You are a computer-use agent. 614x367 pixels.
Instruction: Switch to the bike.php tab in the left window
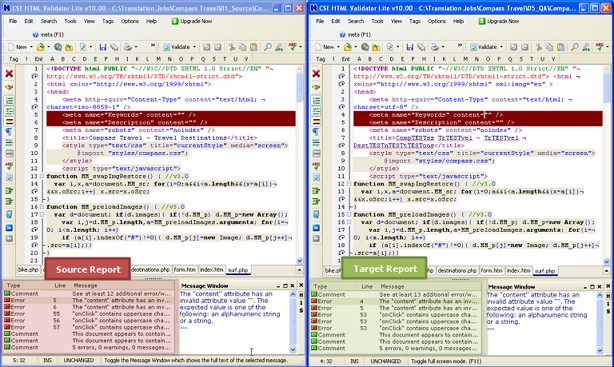pyautogui.click(x=28, y=270)
